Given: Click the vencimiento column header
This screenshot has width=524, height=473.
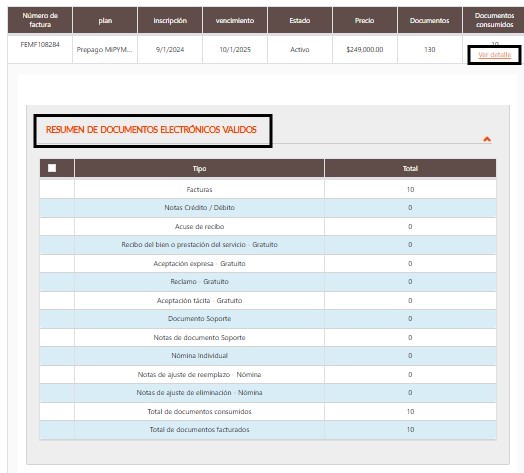Looking at the screenshot, I should (x=235, y=20).
